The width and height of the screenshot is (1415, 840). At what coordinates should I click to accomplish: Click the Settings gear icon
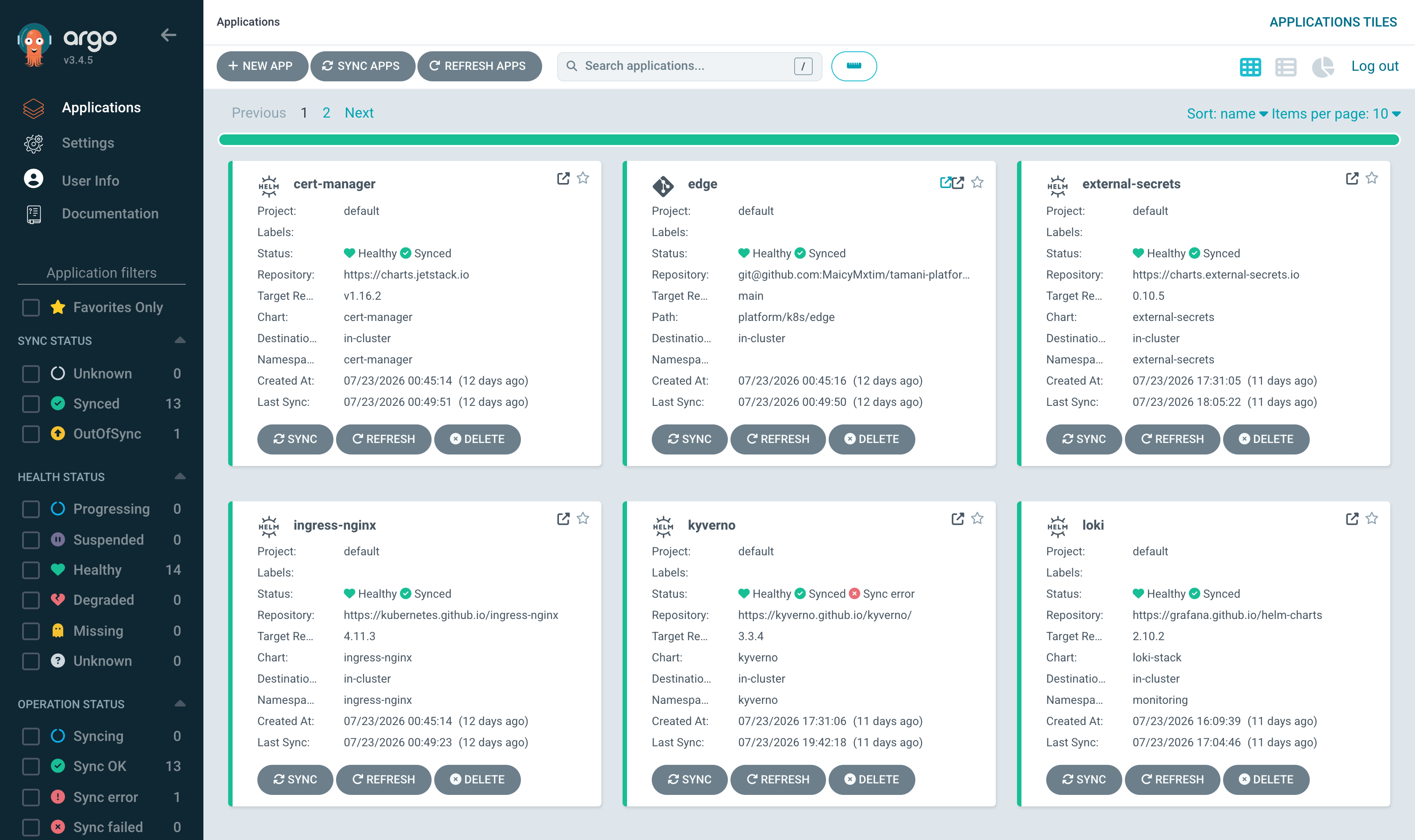(x=34, y=144)
